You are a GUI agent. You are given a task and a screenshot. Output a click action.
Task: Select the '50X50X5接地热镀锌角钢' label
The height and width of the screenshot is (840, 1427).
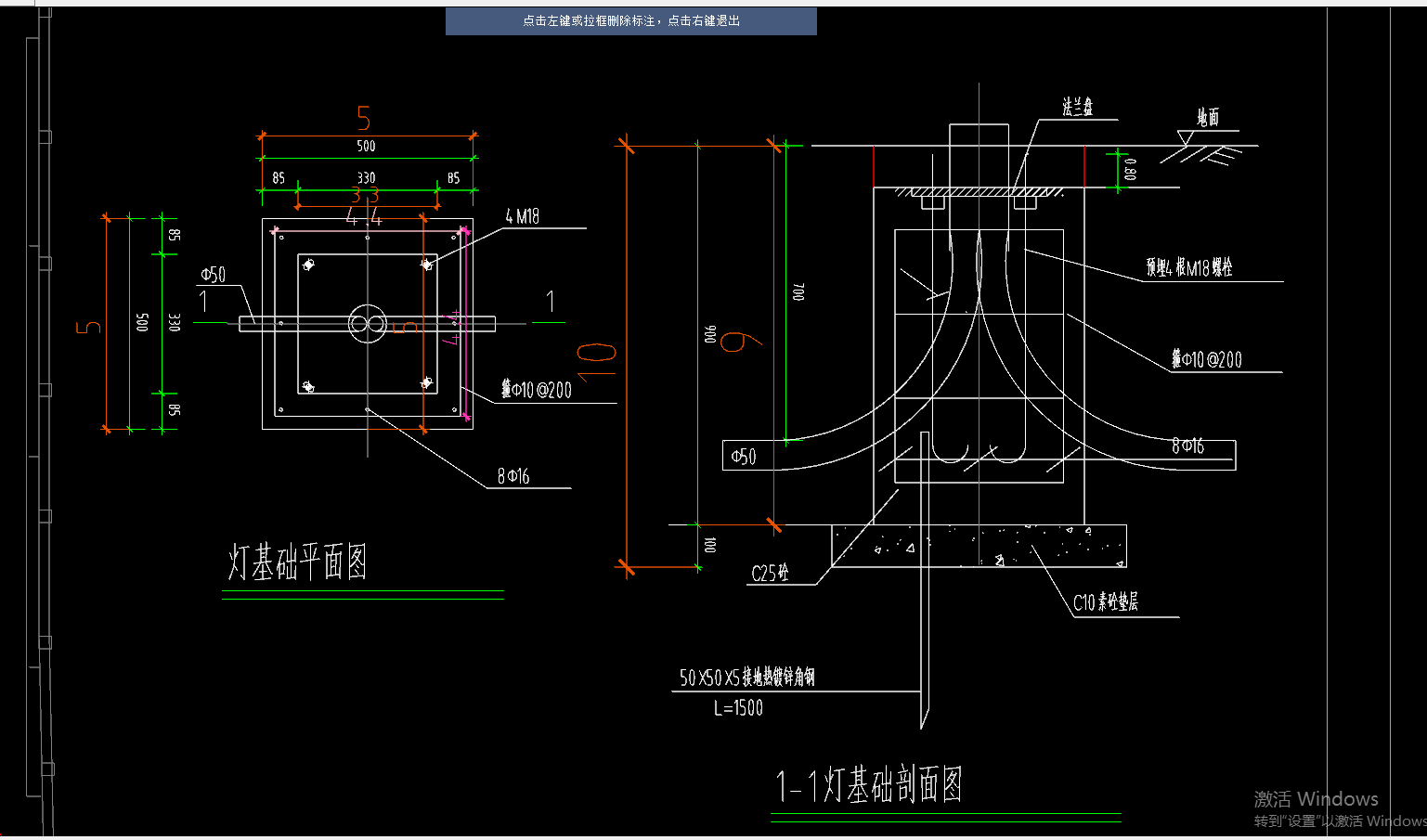(747, 678)
